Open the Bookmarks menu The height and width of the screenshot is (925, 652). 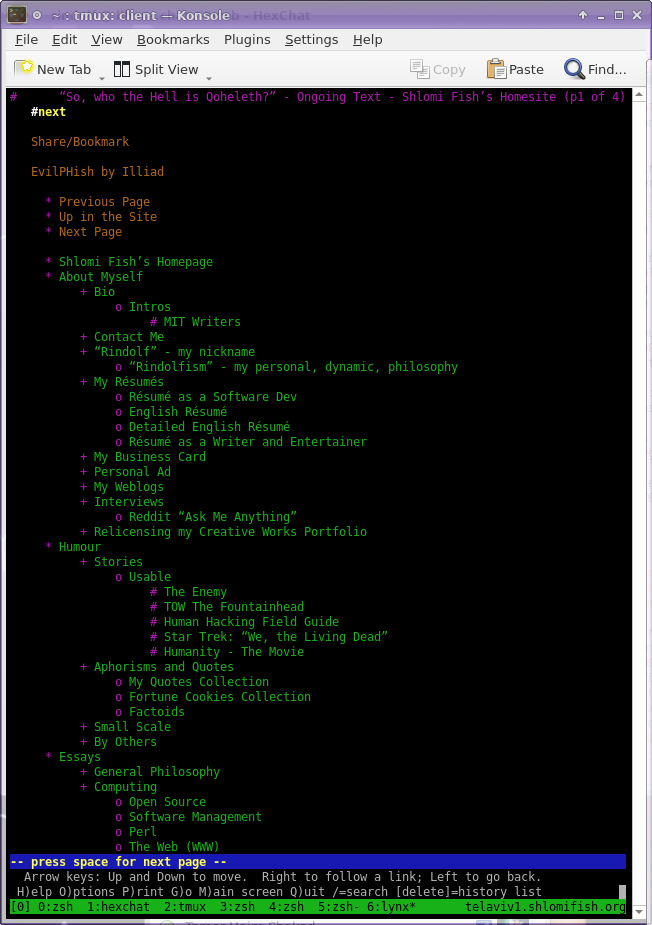click(x=173, y=40)
